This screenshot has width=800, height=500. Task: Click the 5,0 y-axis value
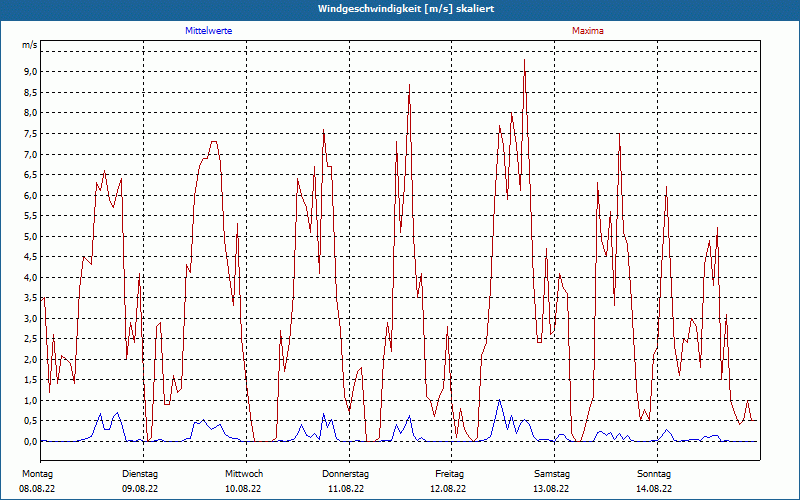tap(31, 236)
